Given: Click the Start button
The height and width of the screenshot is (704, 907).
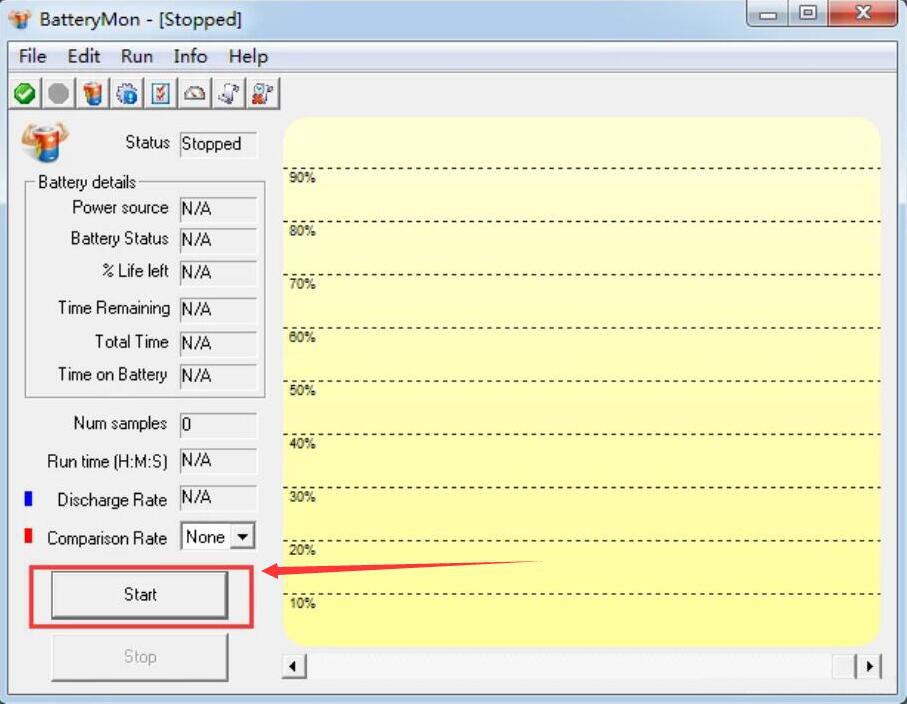Looking at the screenshot, I should (x=139, y=595).
